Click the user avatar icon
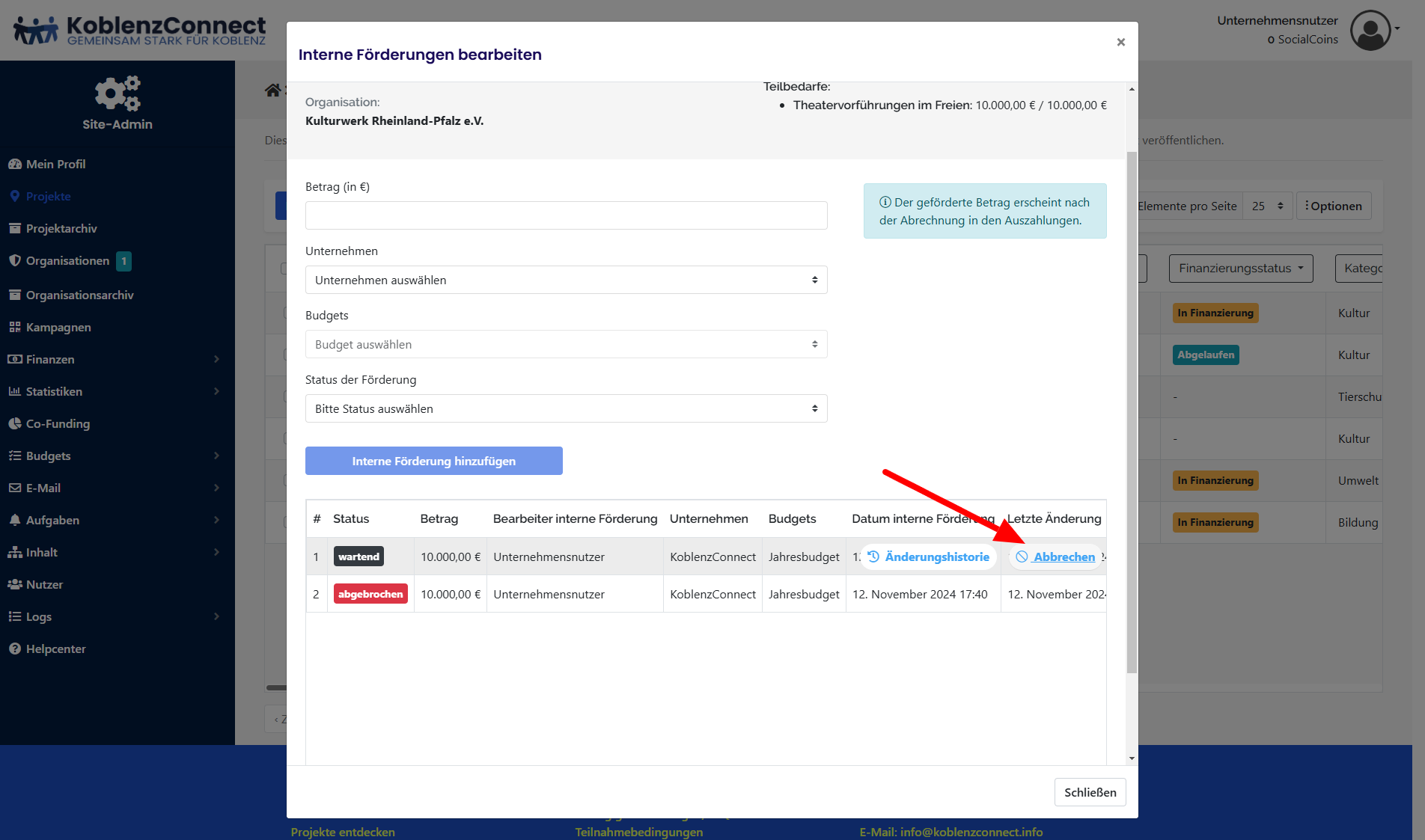Image resolution: width=1425 pixels, height=840 pixels. [1370, 31]
